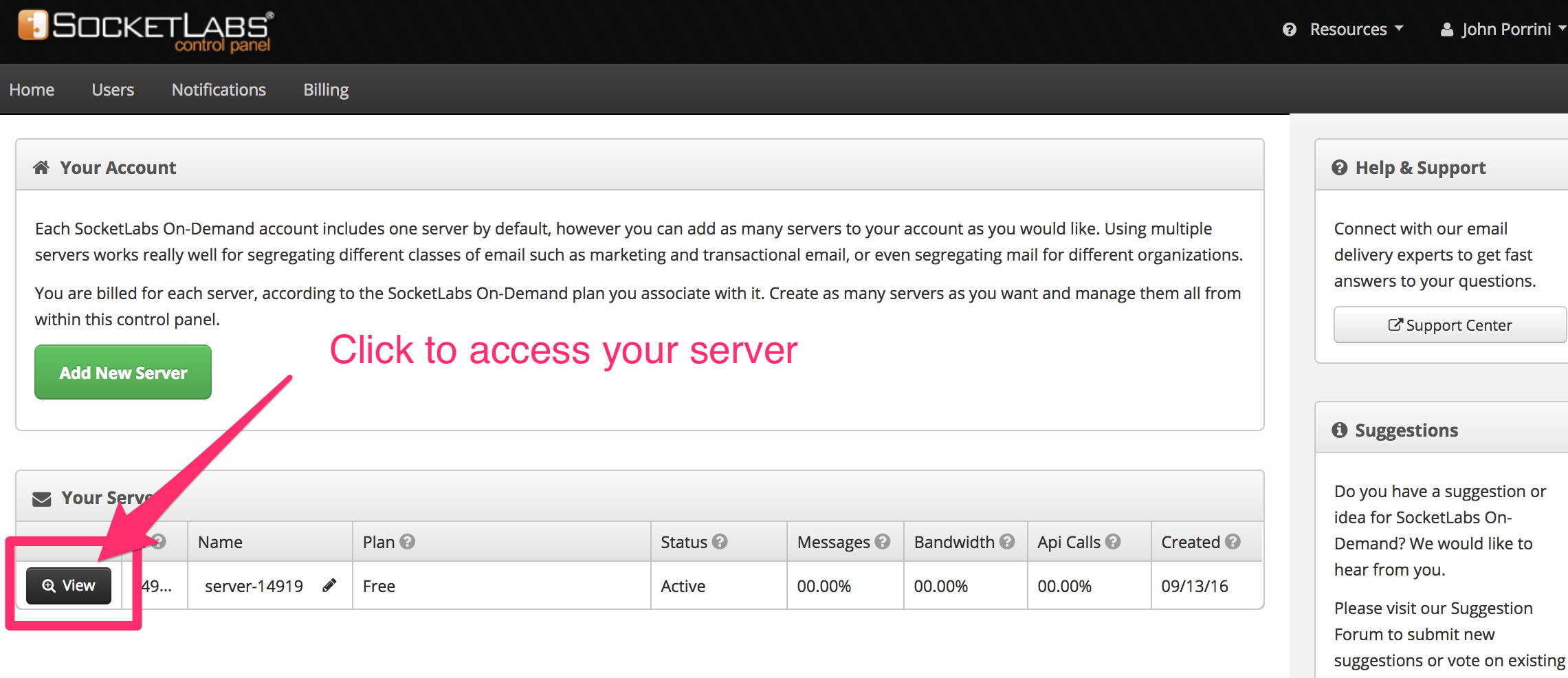
Task: Click the house icon beside Your Account
Action: [41, 167]
